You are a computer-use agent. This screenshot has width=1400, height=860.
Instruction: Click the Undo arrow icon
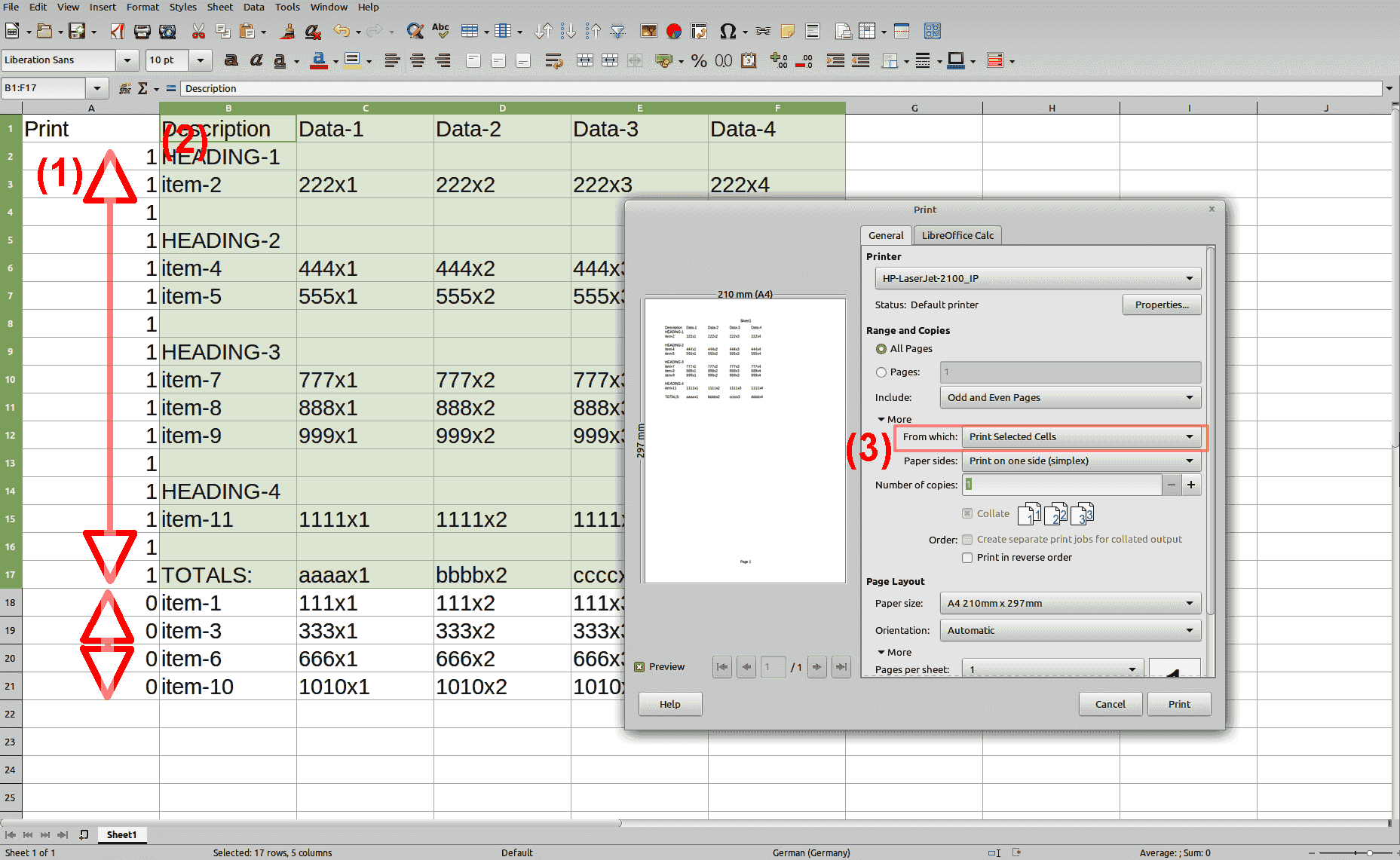pyautogui.click(x=342, y=31)
